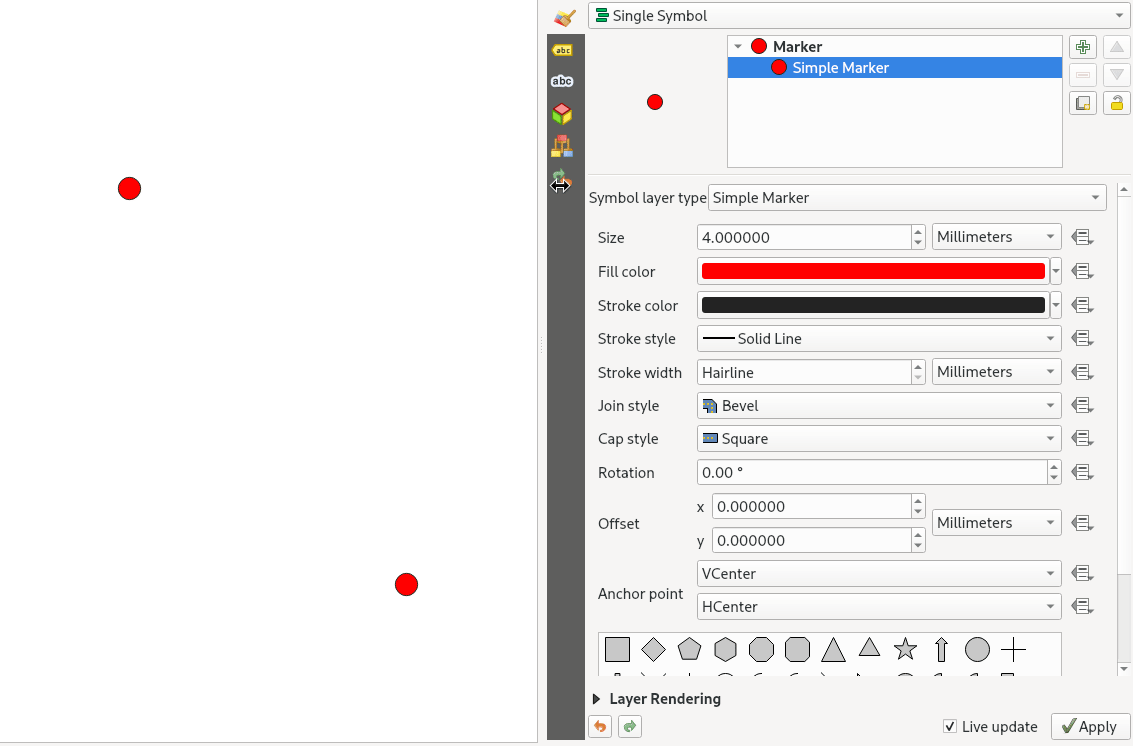The image size is (1133, 746).
Task: Click the Masks tab icon
Action: [562, 81]
